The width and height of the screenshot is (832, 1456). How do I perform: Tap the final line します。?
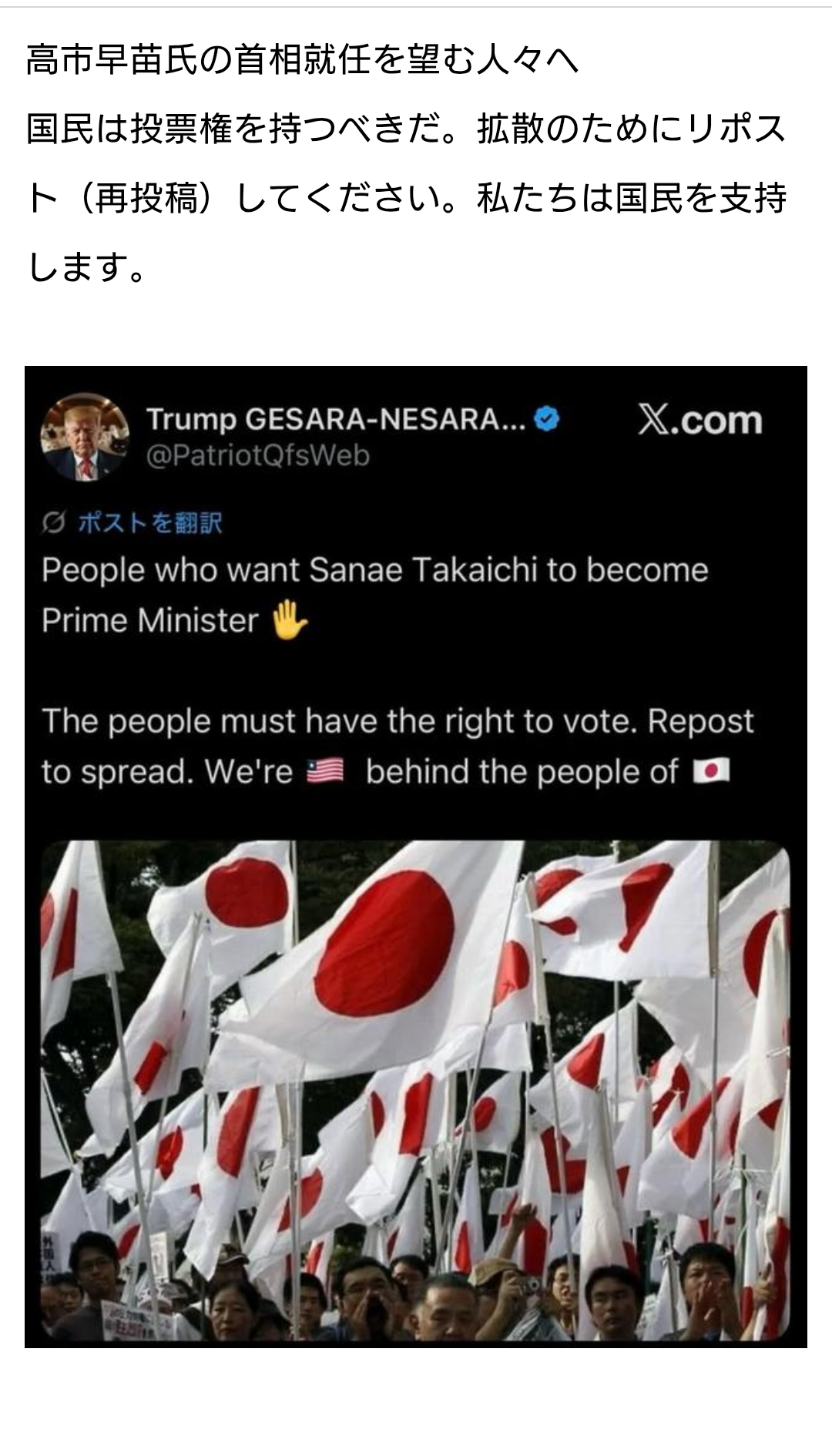[x=87, y=267]
